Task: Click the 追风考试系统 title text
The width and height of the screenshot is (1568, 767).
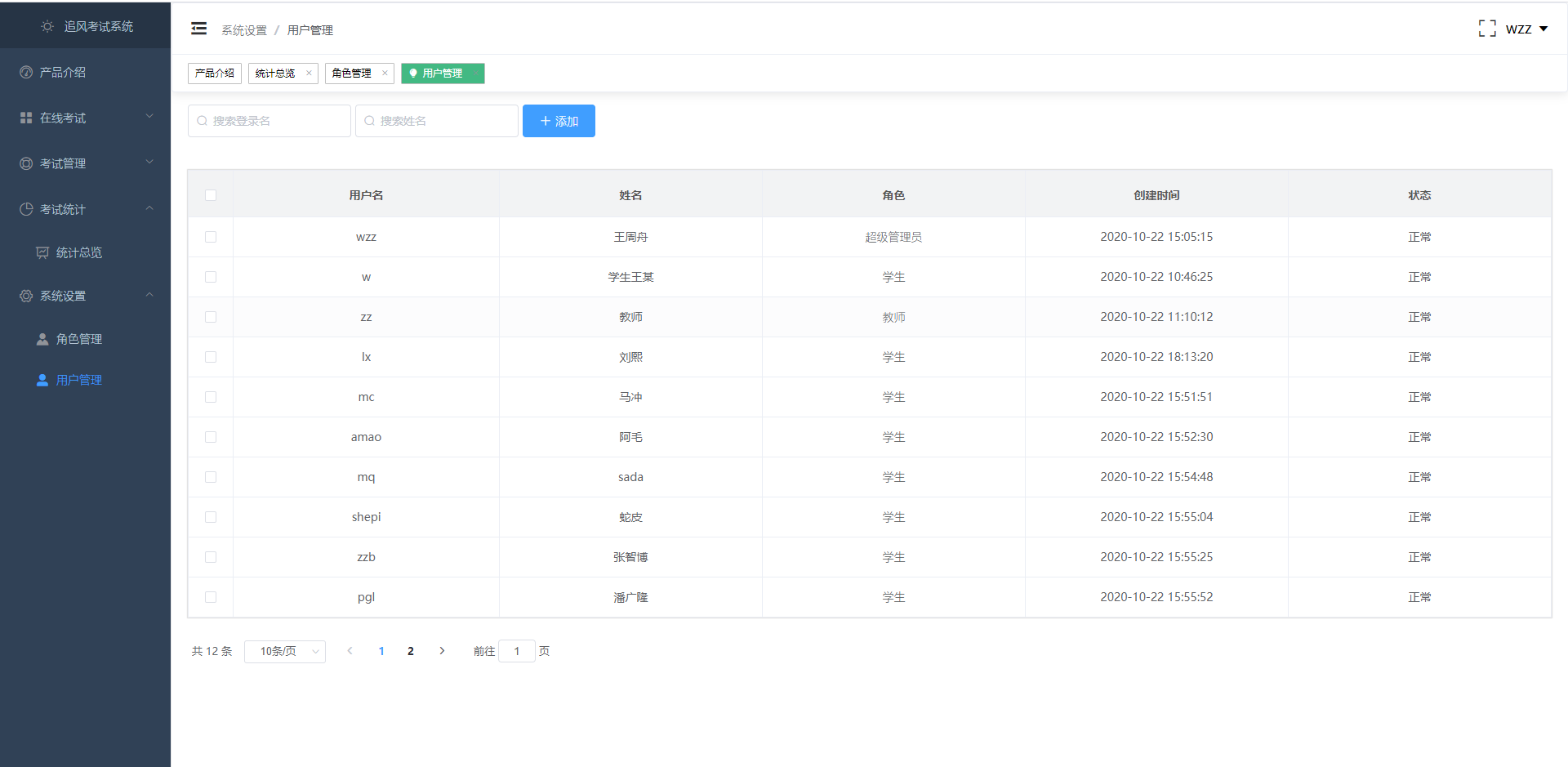Action: pos(99,26)
